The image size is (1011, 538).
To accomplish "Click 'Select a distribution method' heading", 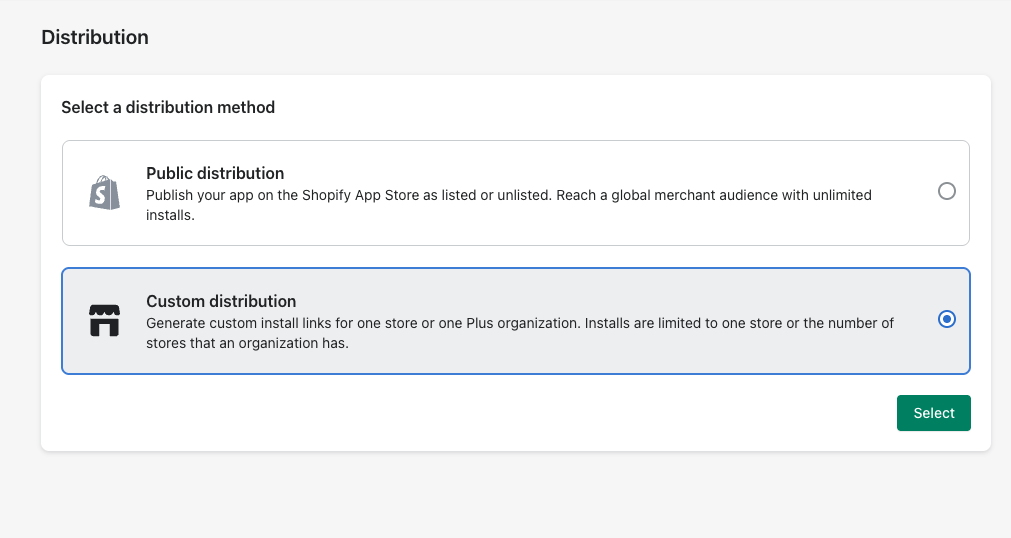I will [168, 107].
